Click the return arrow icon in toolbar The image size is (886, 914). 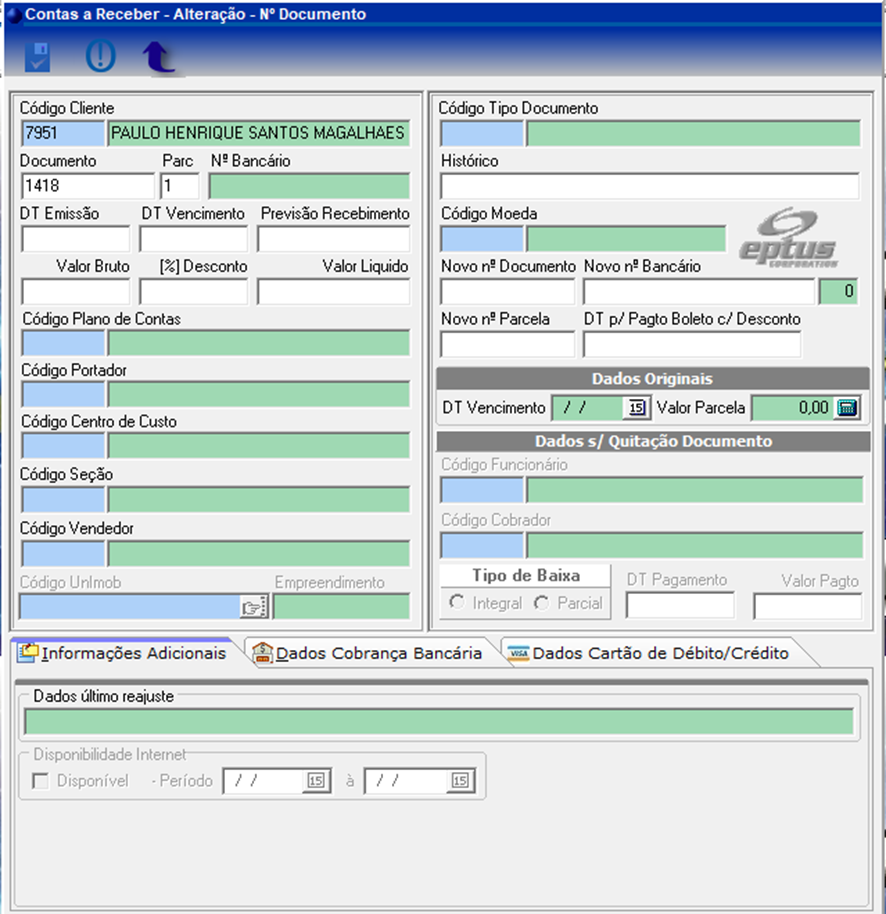159,57
